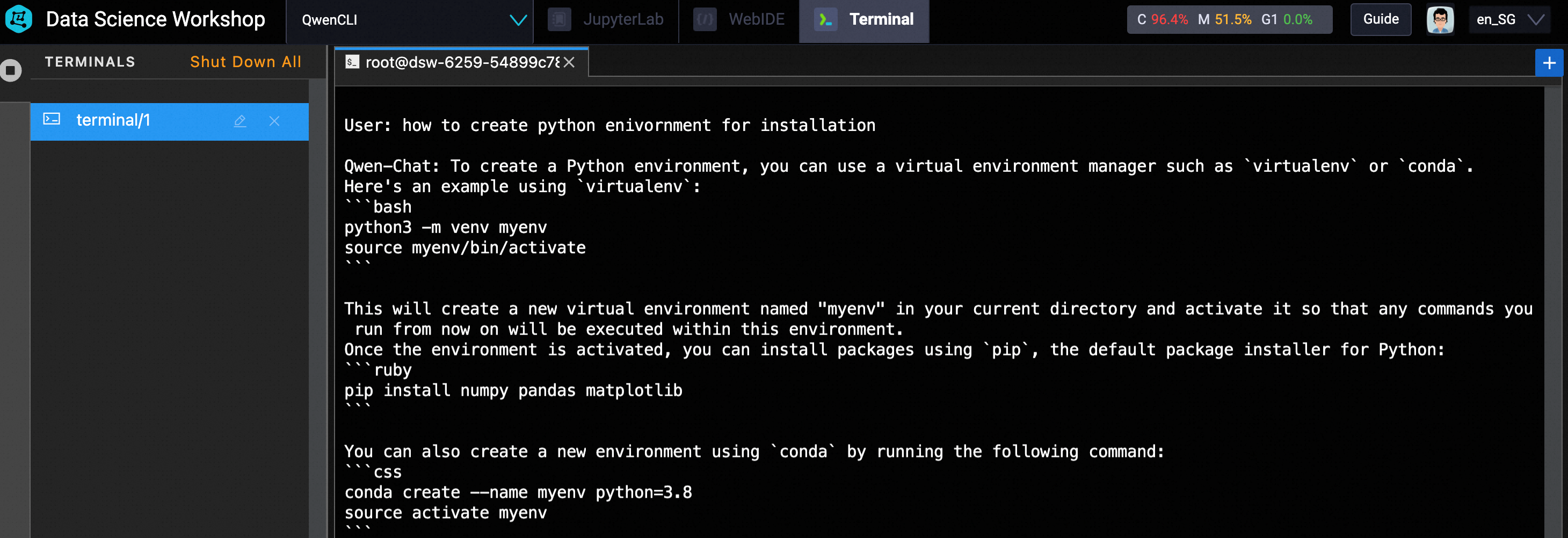Click the GPU 0.0% usage value
1568x538 pixels.
pos(1298,19)
